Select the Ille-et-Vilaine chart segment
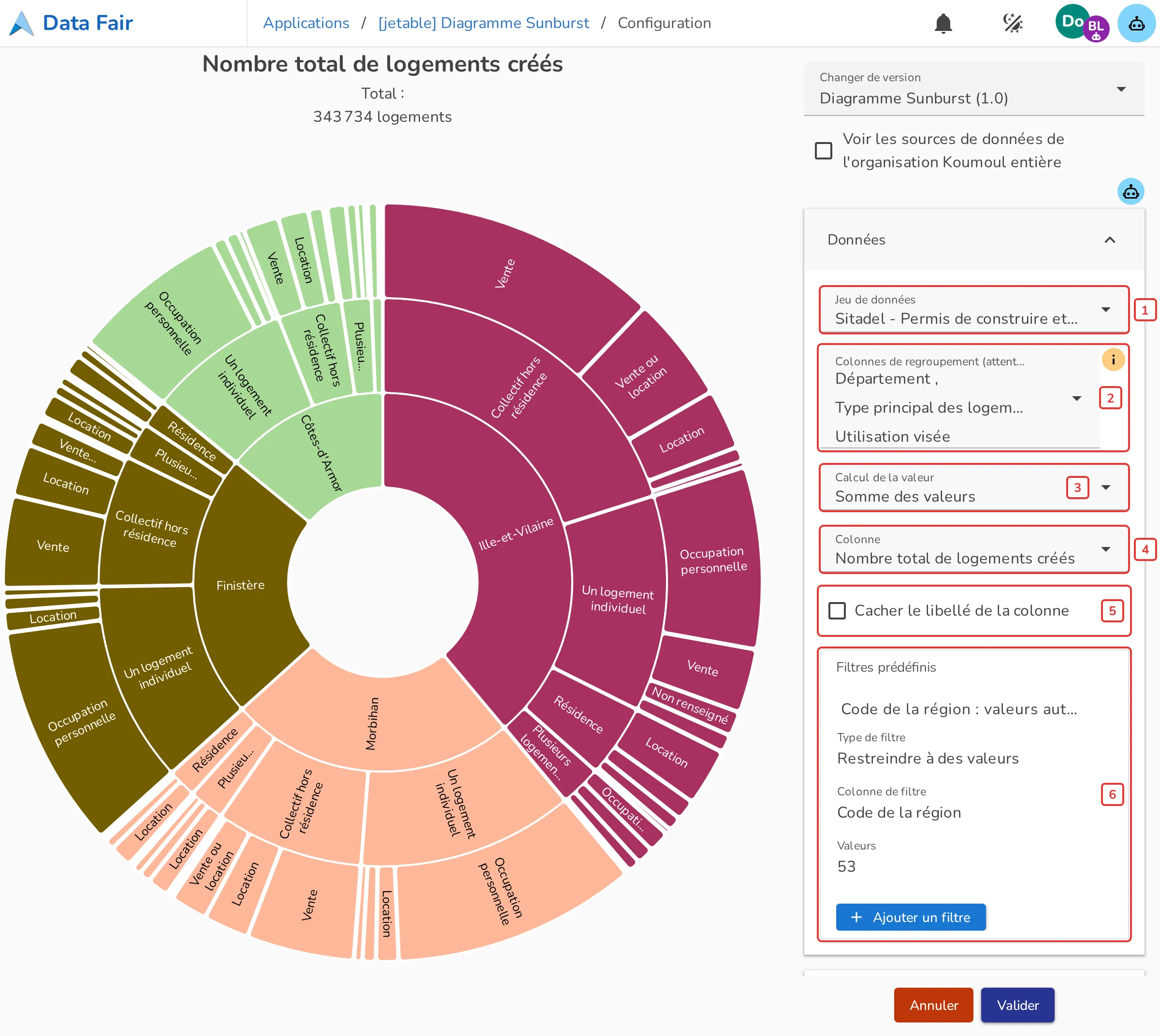Image resolution: width=1160 pixels, height=1036 pixels. pos(515,534)
